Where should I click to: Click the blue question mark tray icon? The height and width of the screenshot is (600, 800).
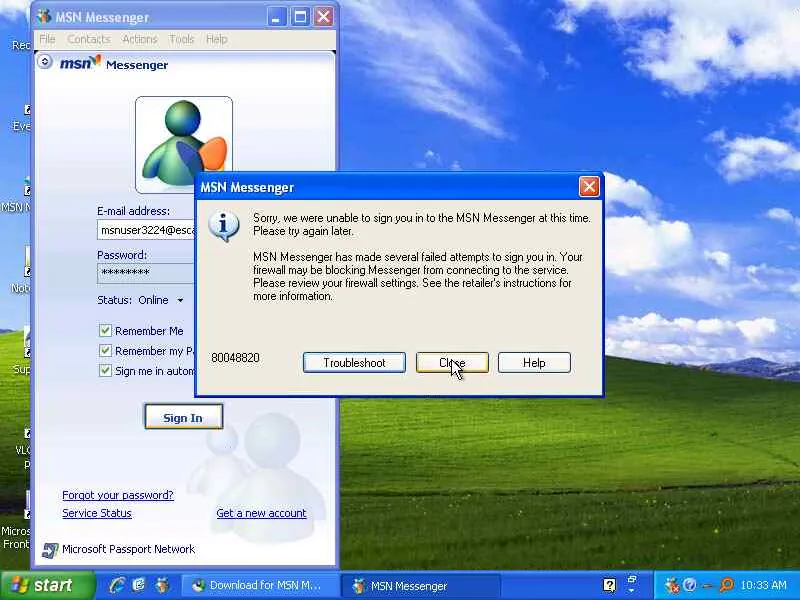pos(689,585)
